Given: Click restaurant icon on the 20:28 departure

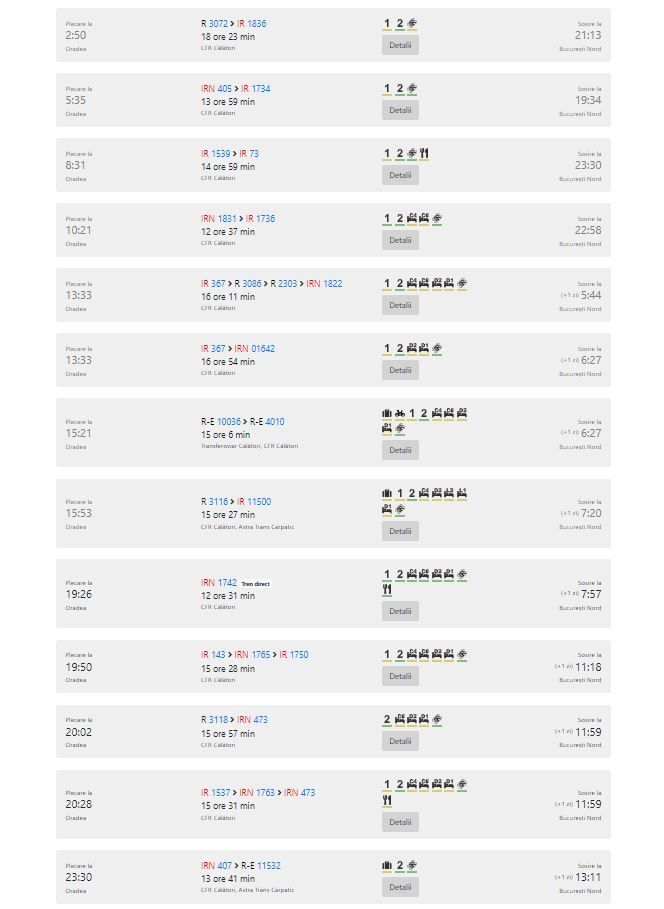Looking at the screenshot, I should coord(387,801).
